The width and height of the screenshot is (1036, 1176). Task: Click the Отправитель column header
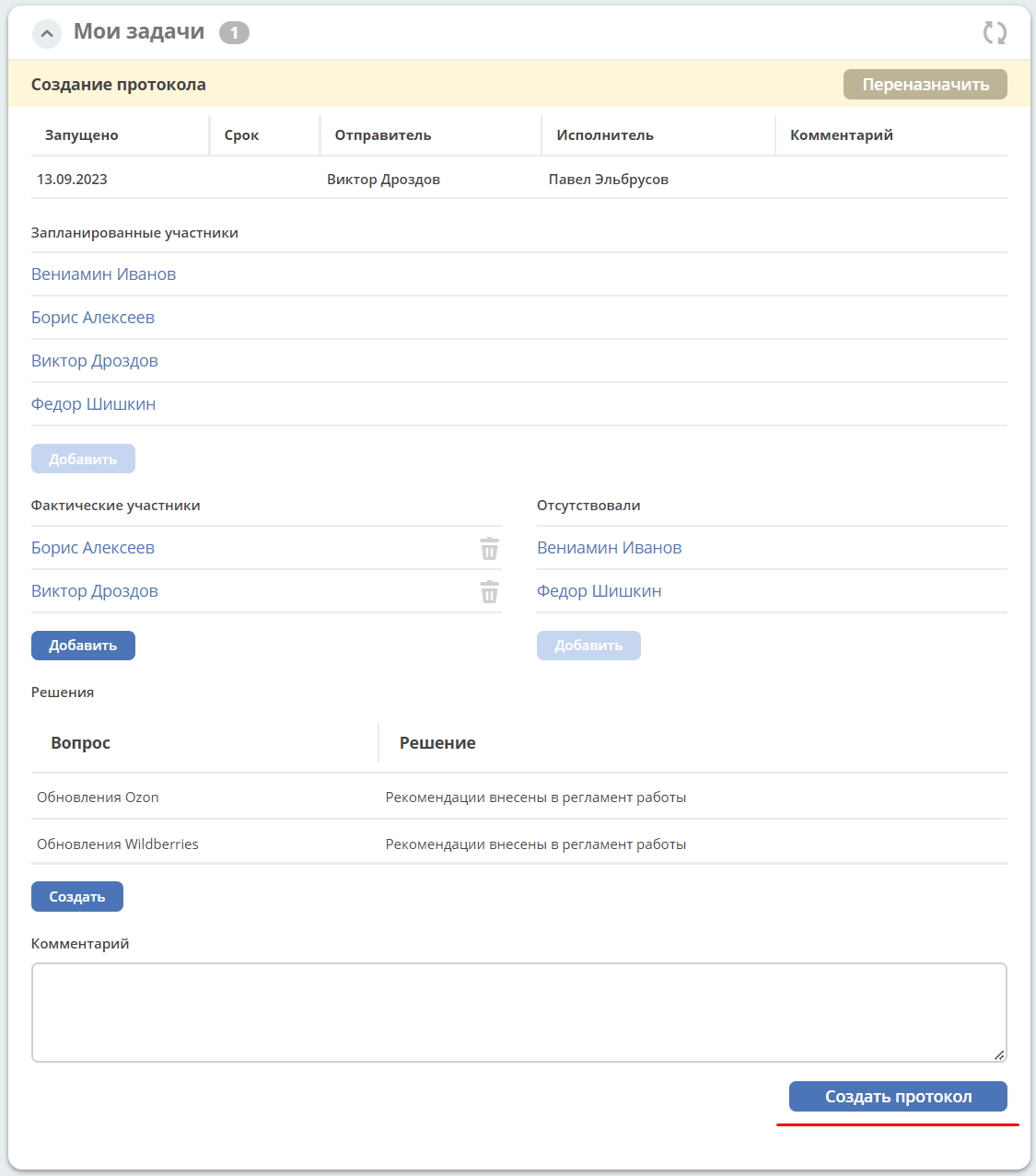click(x=383, y=135)
